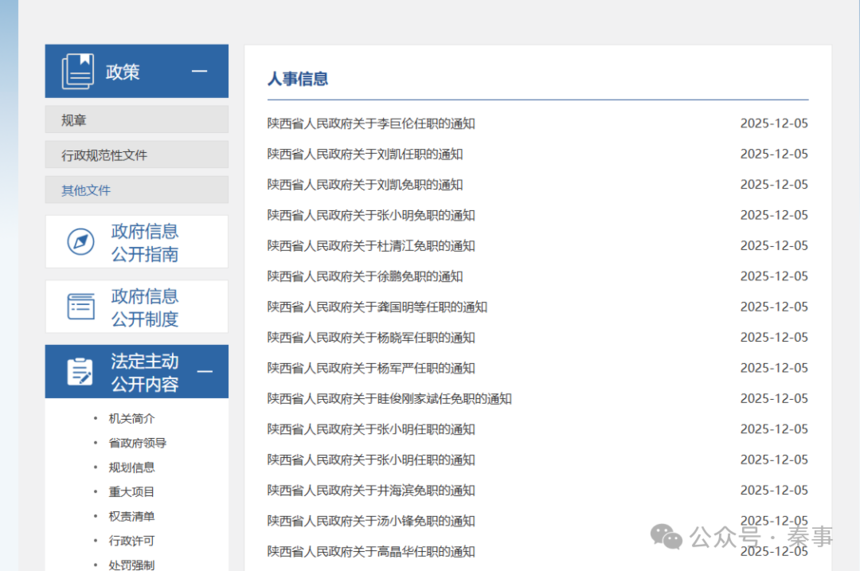Select 其他文件 in the policy menu
Screen dimensions: 860x571
point(86,190)
